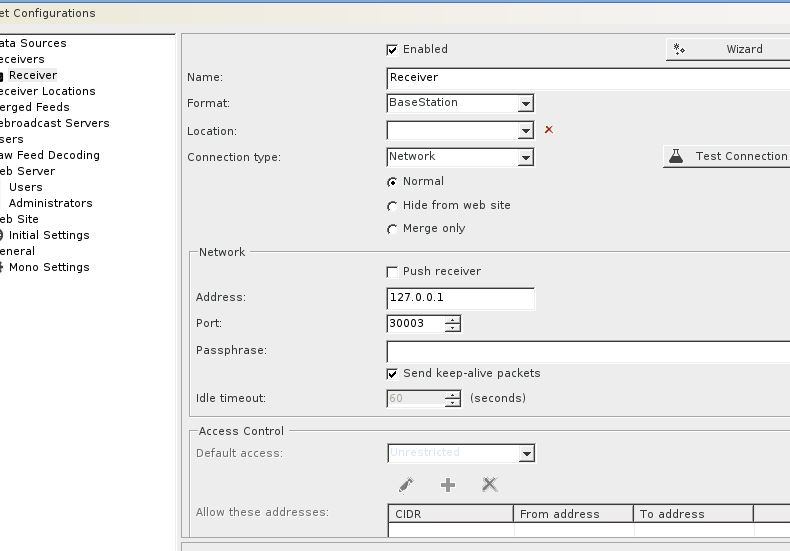Viewport: 790px width, 551px height.
Task: Click the Address field with 127.0.0.1
Action: [460, 298]
